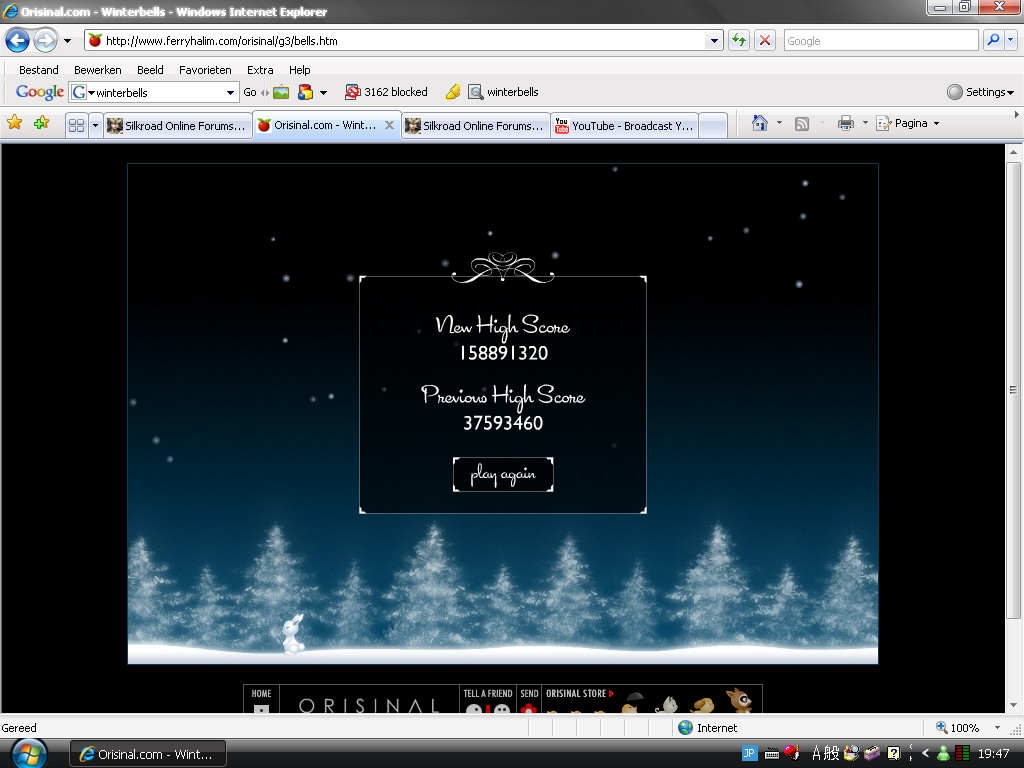Click the Google toolbar search field containing winterbells
Image resolution: width=1024 pixels, height=768 pixels.
coord(153,93)
